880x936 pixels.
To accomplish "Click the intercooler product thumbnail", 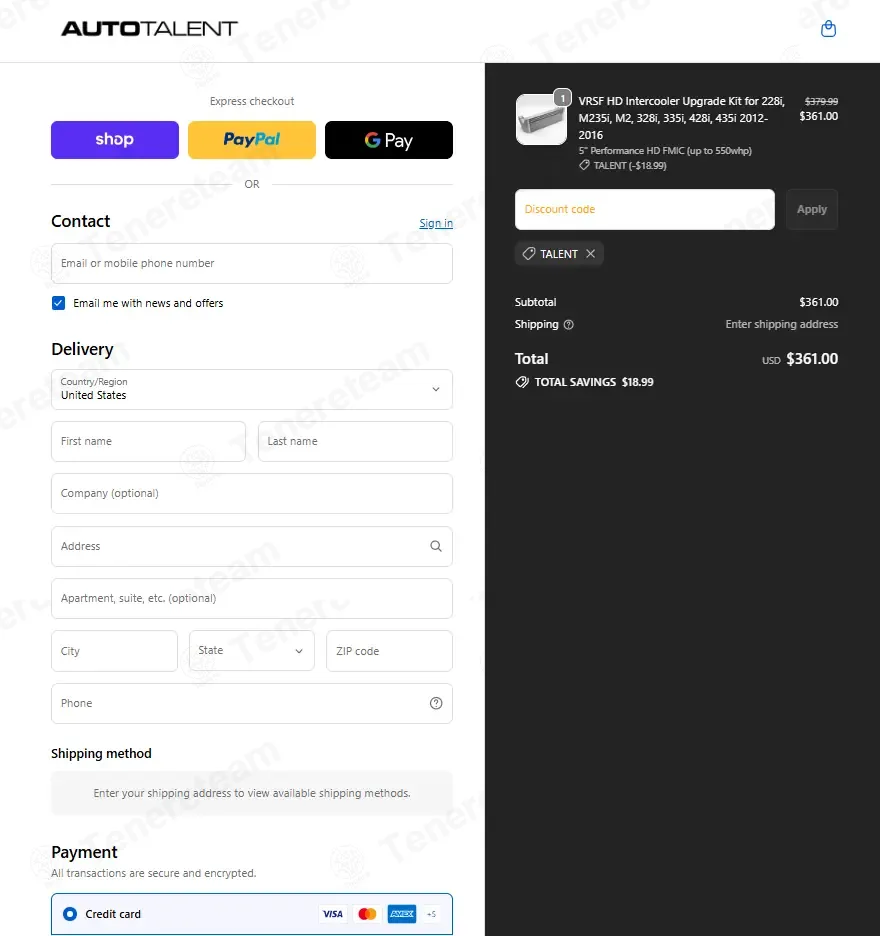I will [x=541, y=119].
